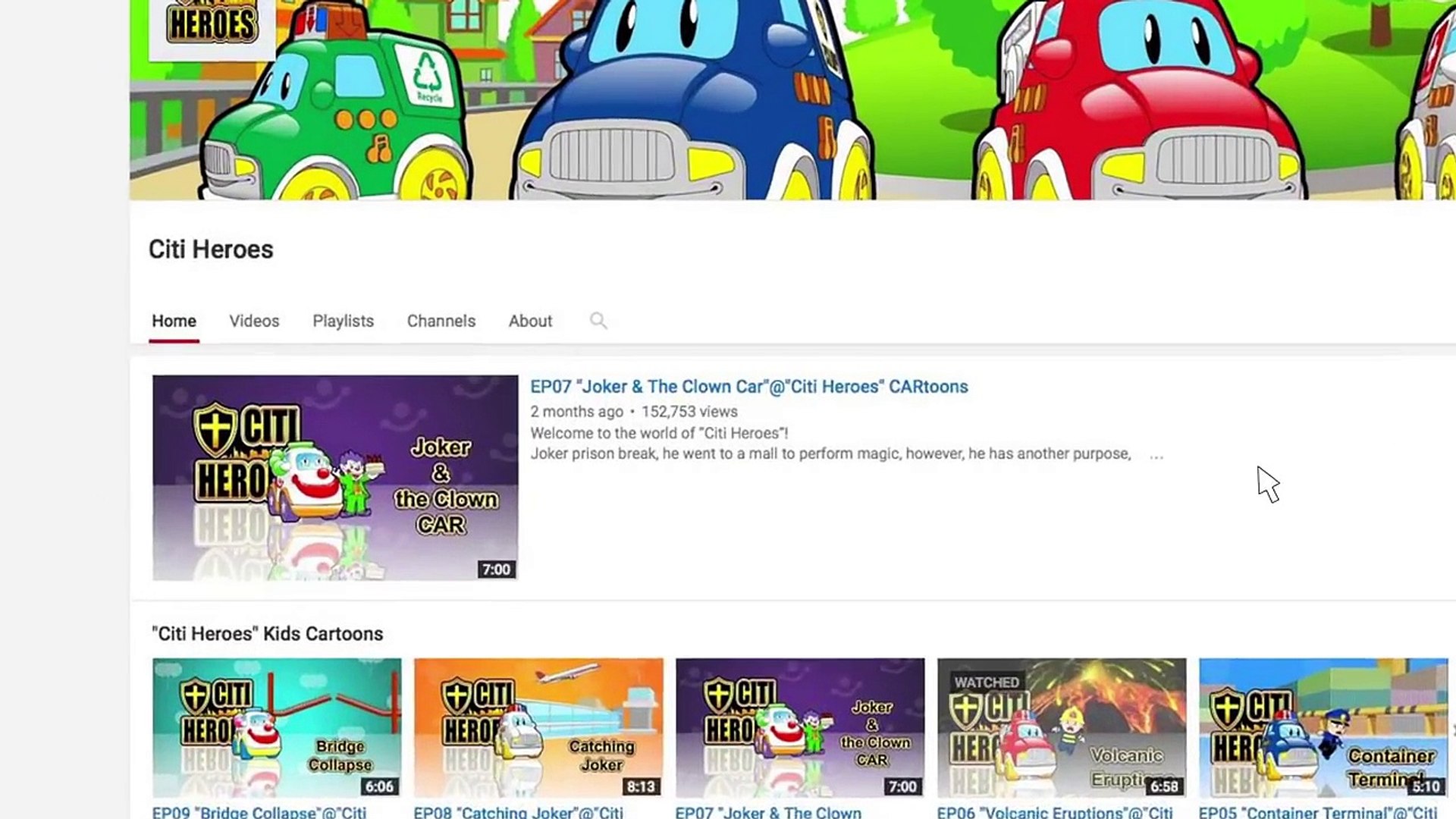Click the Citi Heroes channel logo
Image resolution: width=1456 pixels, height=819 pixels.
(x=212, y=27)
